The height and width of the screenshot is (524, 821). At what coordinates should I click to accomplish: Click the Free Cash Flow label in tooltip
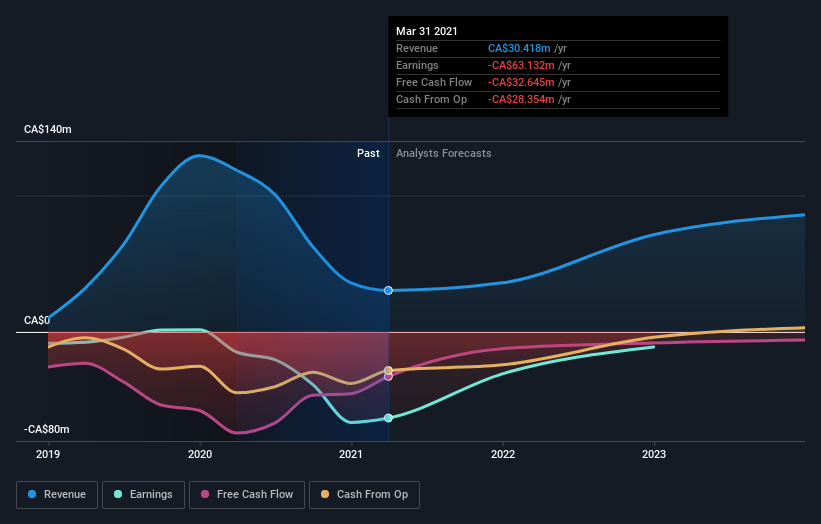(x=434, y=82)
